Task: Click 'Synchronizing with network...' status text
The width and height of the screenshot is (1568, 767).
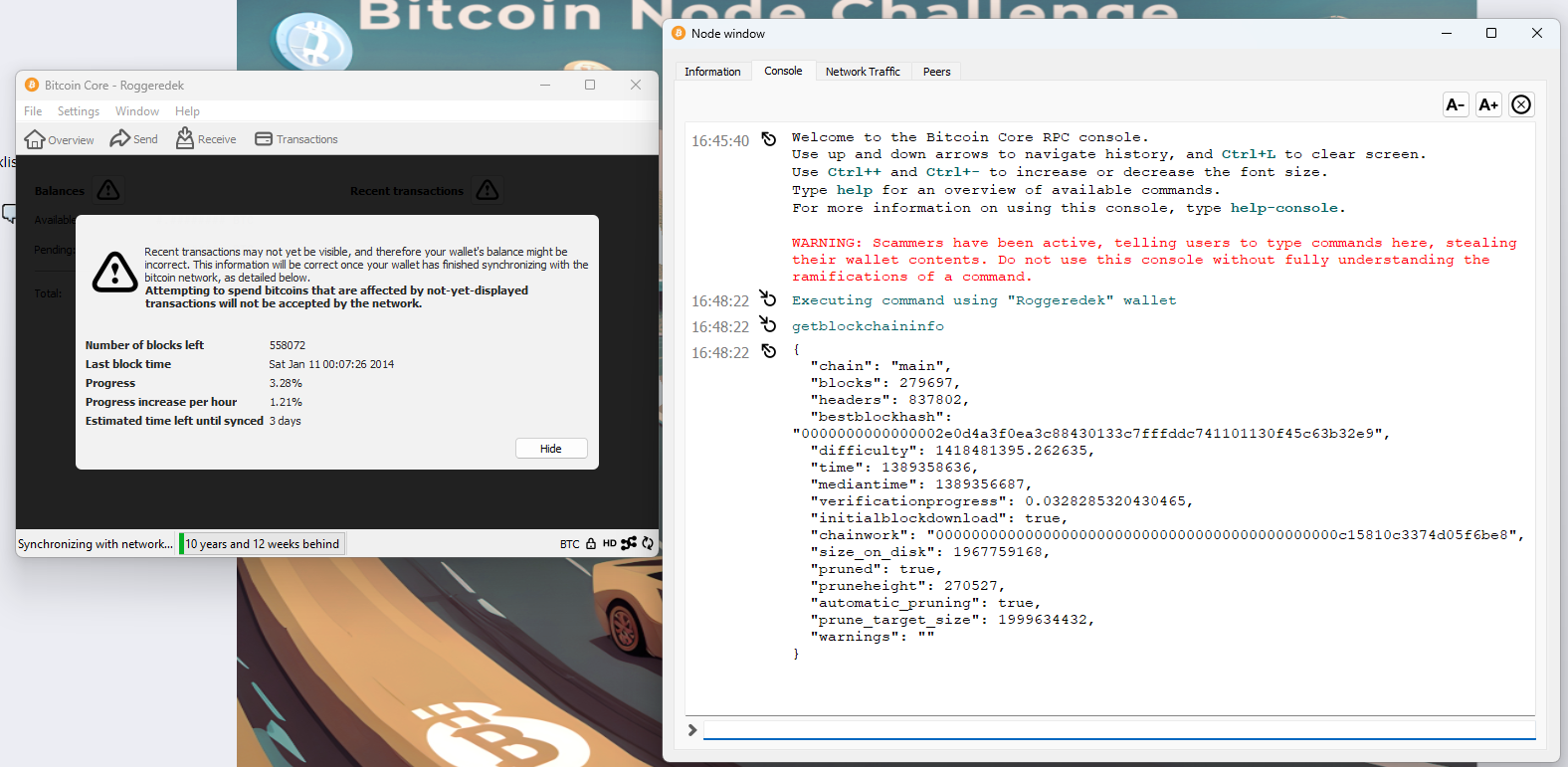Action: pos(96,544)
